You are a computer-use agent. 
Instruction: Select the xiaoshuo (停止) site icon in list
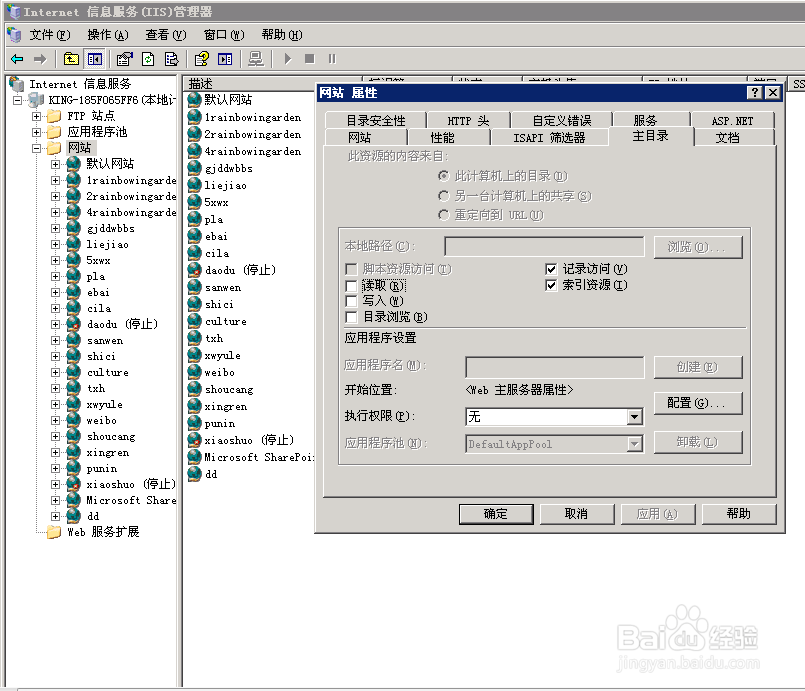pos(195,440)
